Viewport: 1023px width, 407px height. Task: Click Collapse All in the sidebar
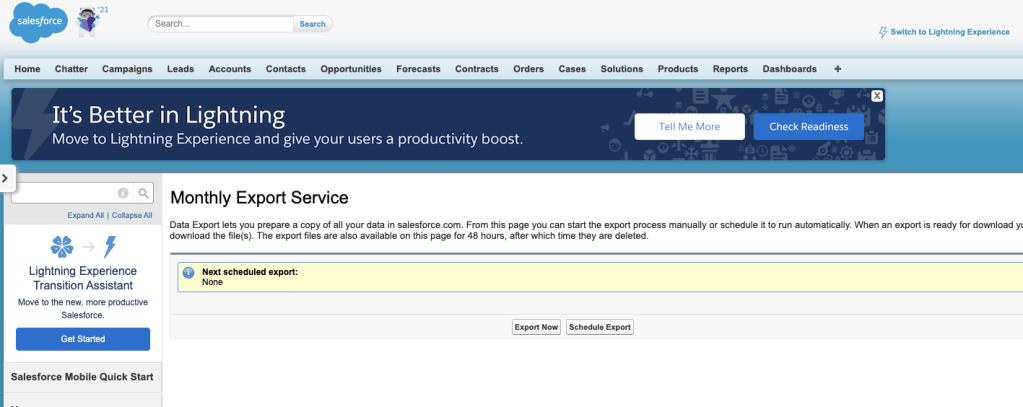tap(132, 215)
